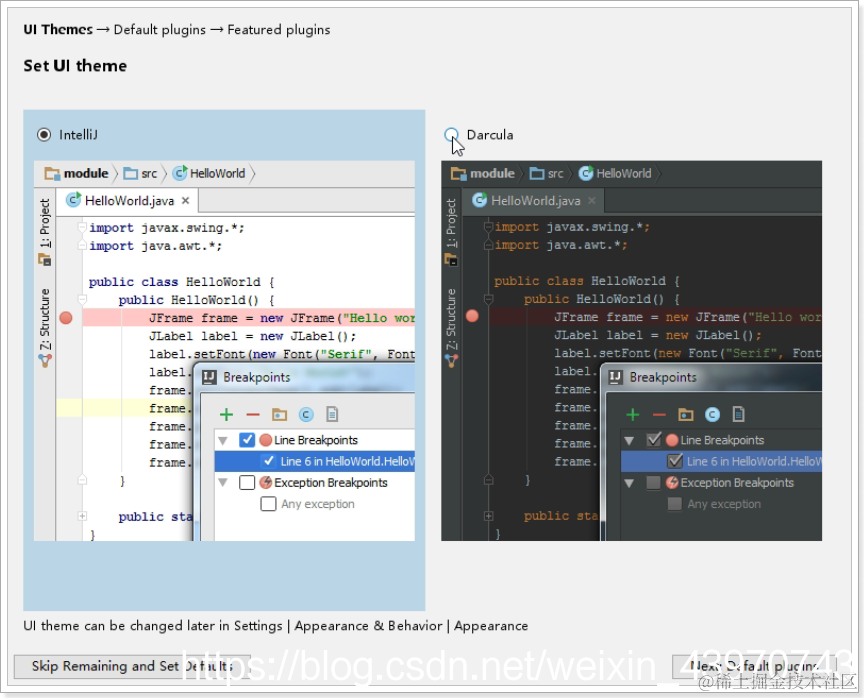Click module folder icon in Darcula preview breadcrumb
864x698 pixels.
458,174
